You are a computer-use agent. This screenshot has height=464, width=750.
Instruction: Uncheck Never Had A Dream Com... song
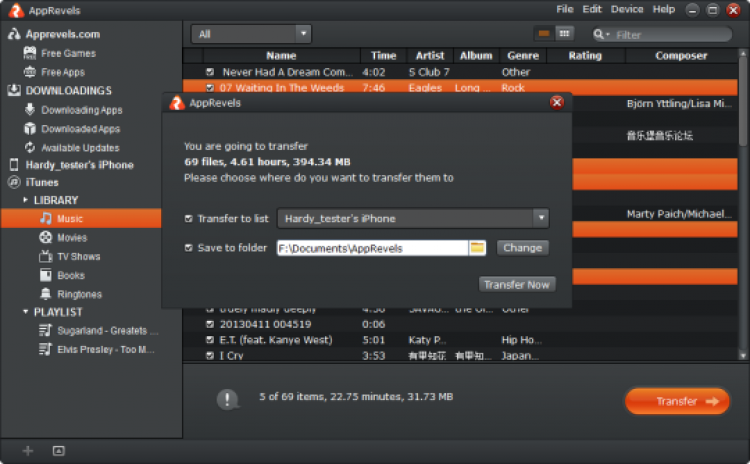pyautogui.click(x=210, y=72)
